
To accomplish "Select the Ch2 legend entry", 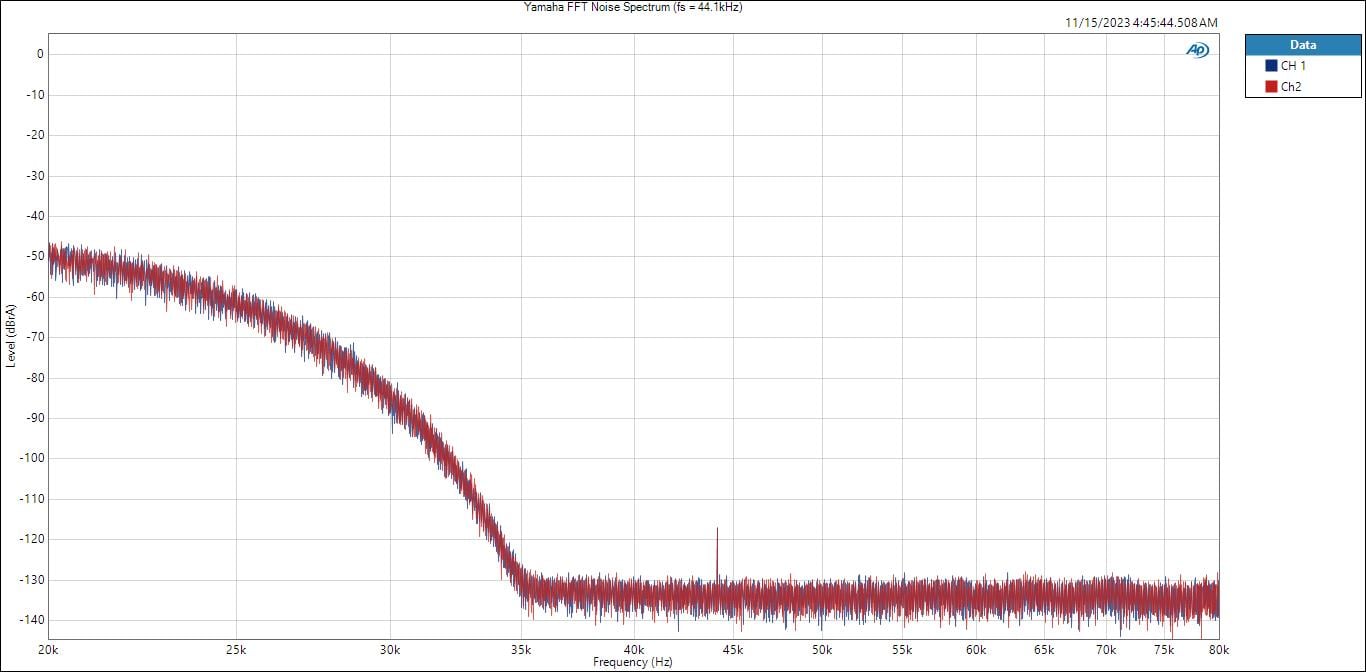I will point(1303,87).
